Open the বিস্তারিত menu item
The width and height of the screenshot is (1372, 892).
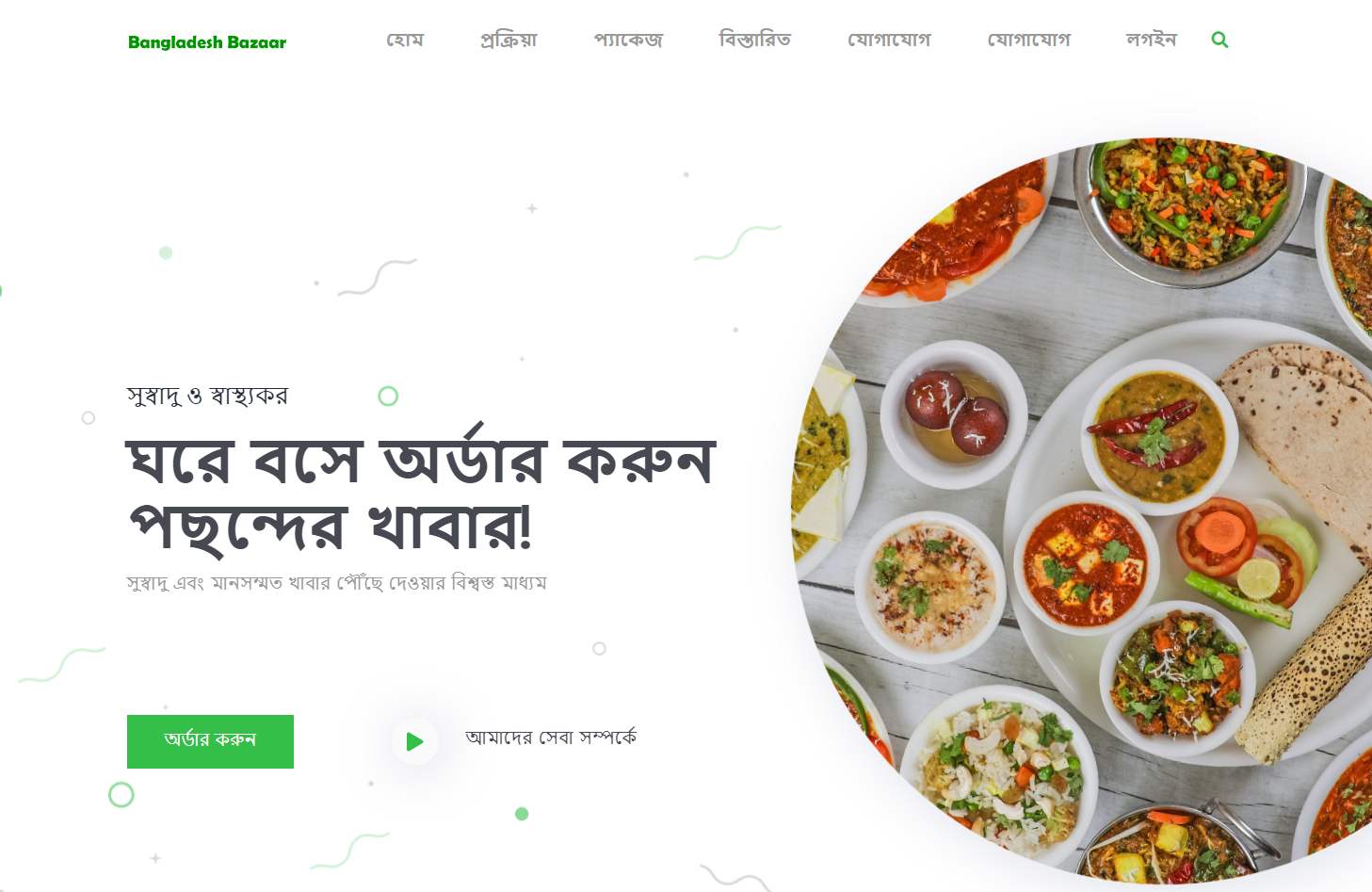point(754,40)
